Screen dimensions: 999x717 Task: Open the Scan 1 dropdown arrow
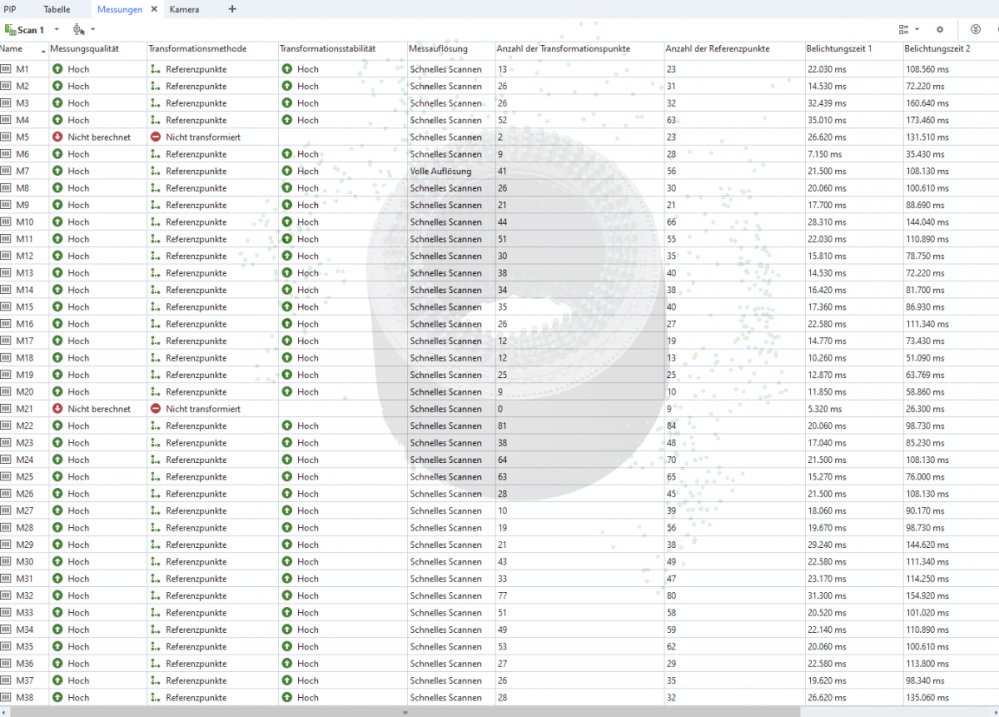pyautogui.click(x=56, y=30)
